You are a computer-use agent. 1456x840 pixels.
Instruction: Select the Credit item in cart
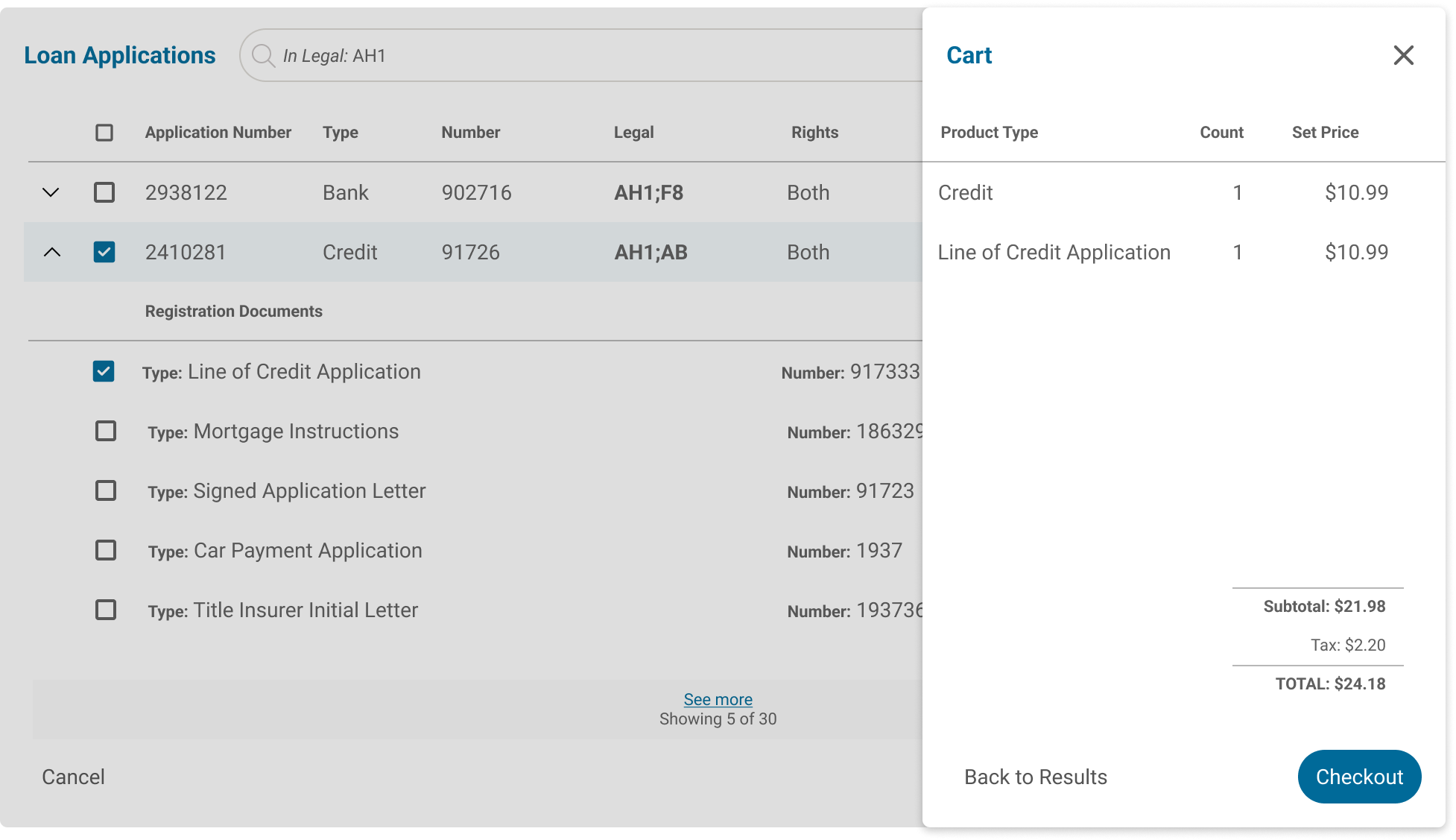pos(965,192)
